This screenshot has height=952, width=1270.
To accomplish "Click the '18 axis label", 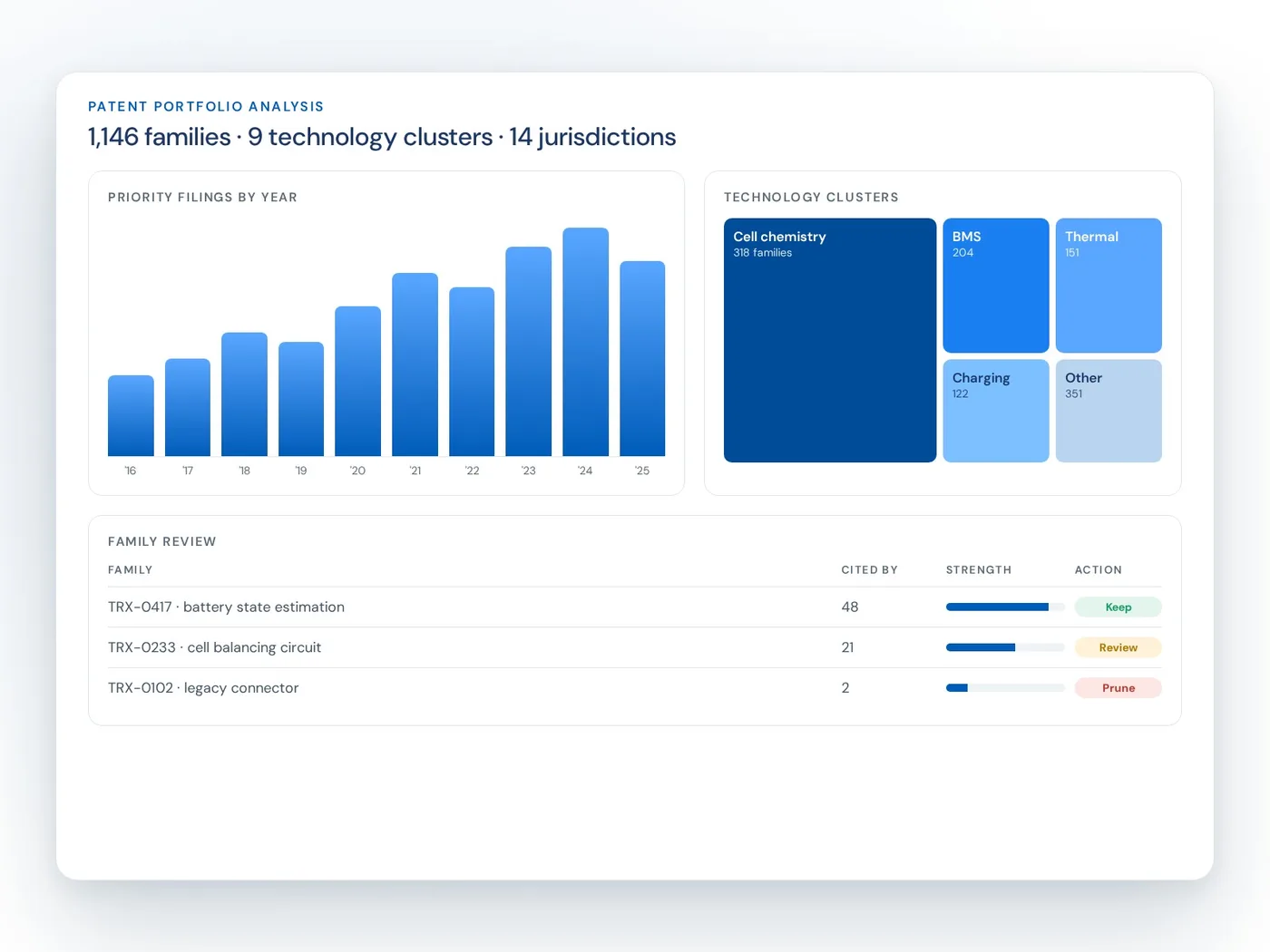I will point(244,471).
